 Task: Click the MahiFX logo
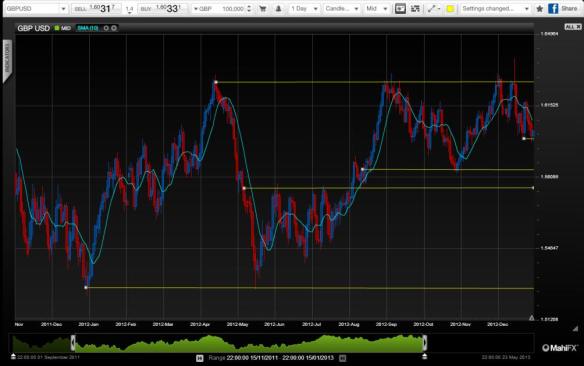[560, 348]
